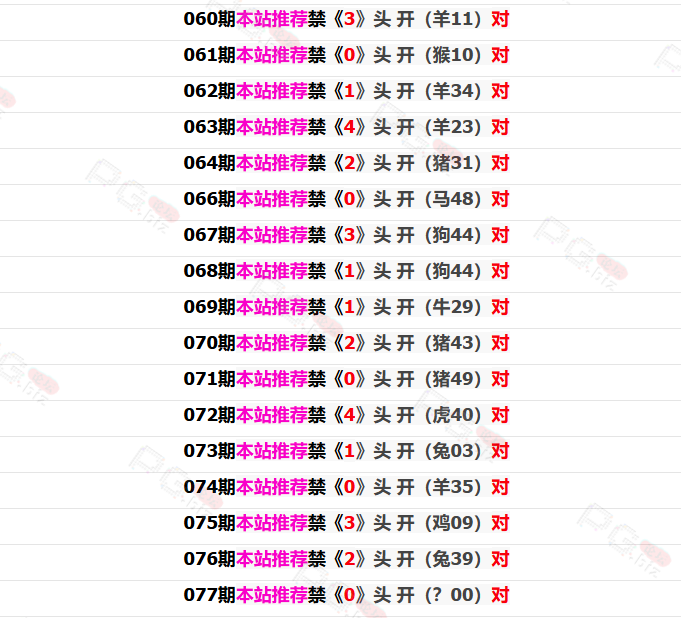Click the red 对 mark on row 077期

(x=500, y=595)
